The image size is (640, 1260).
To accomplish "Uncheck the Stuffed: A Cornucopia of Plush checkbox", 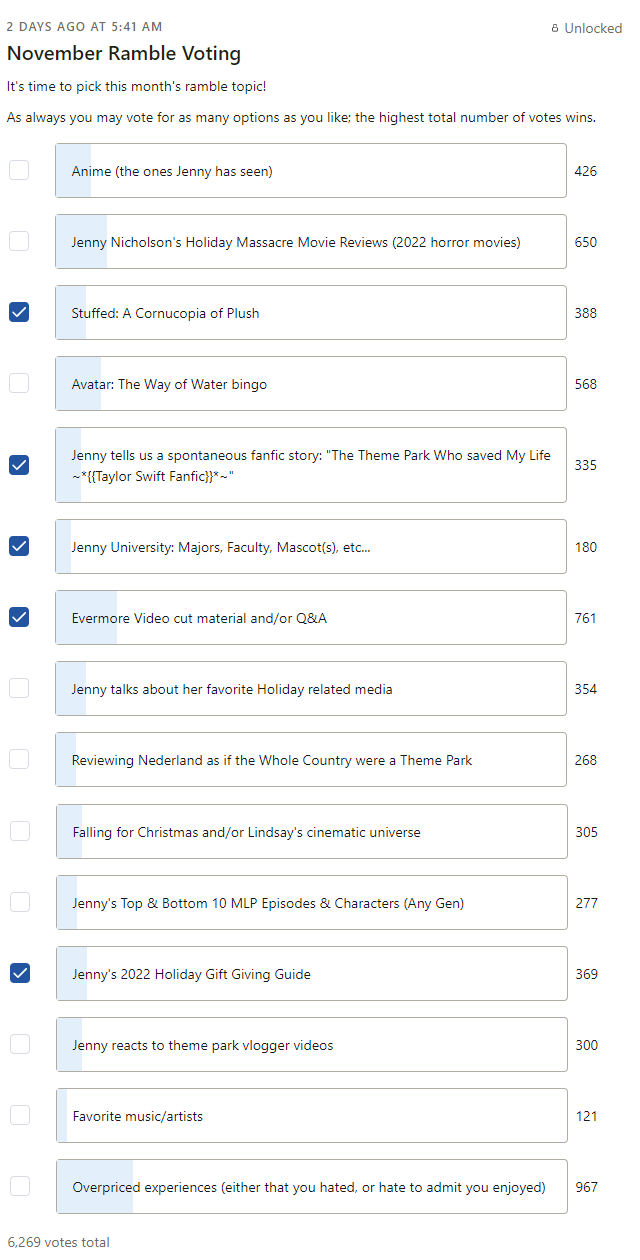I will 19,312.
